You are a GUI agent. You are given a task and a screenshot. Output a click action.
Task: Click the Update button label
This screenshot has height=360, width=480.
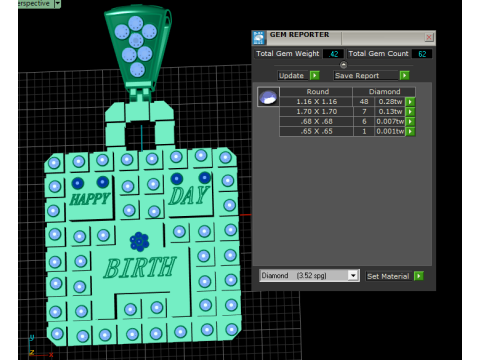pyautogui.click(x=293, y=76)
